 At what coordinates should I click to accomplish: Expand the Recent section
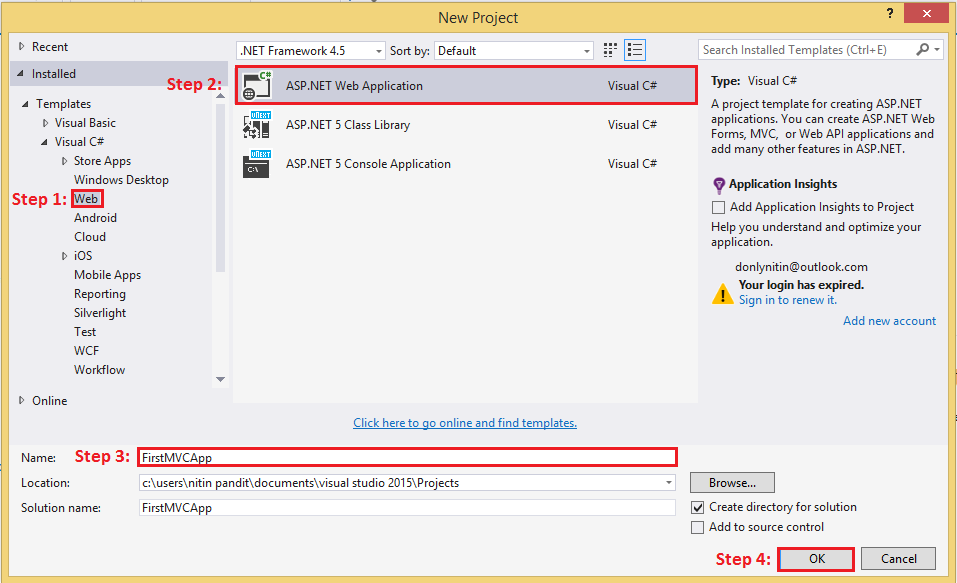click(x=22, y=46)
